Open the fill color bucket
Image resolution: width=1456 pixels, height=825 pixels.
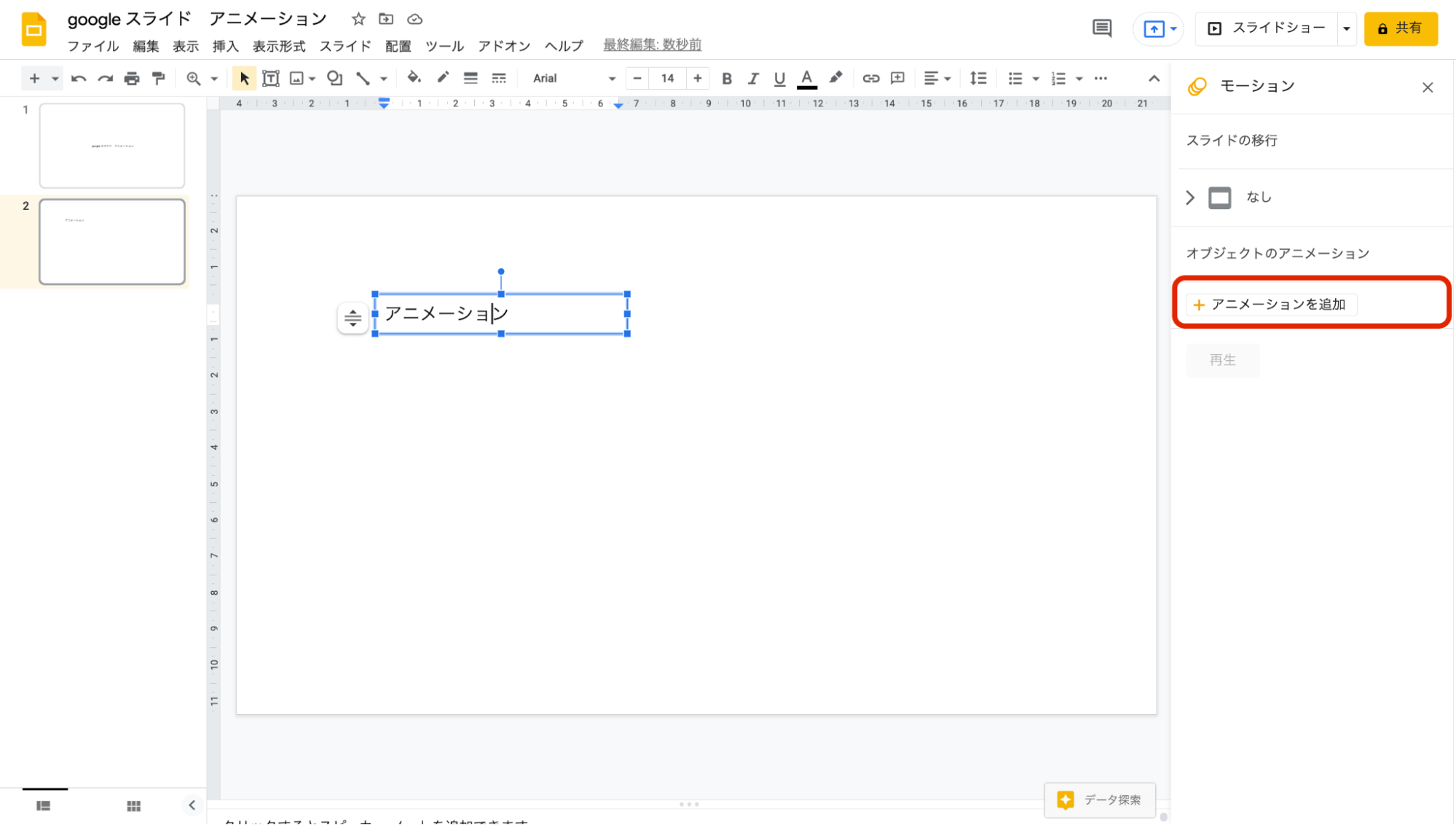pyautogui.click(x=414, y=78)
